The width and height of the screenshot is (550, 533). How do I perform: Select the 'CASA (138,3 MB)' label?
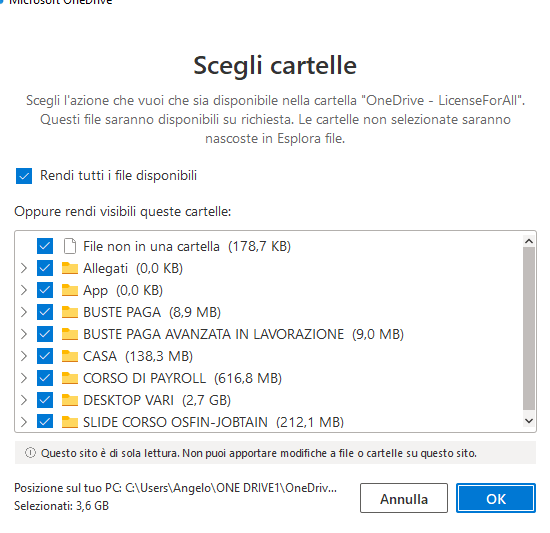coord(138,356)
